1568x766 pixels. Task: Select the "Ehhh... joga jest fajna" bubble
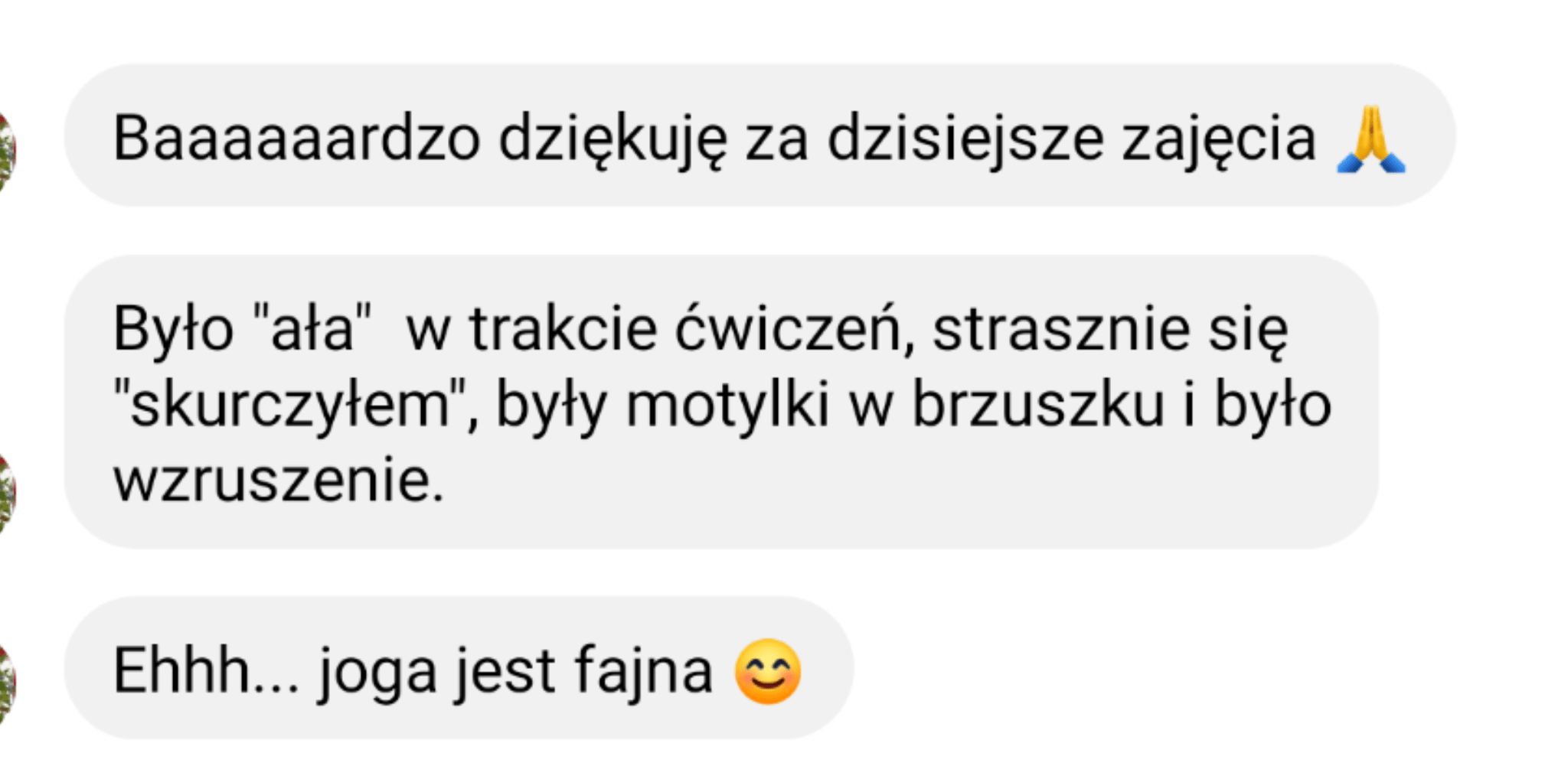pyautogui.click(x=459, y=668)
